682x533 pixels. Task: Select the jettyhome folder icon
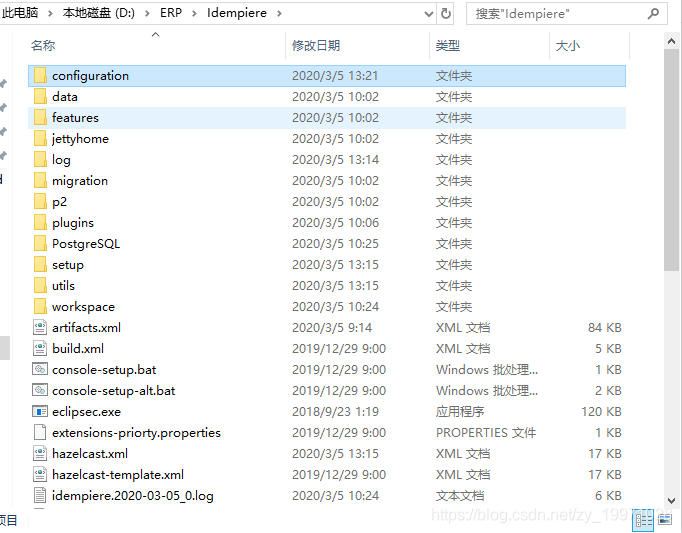(40, 138)
